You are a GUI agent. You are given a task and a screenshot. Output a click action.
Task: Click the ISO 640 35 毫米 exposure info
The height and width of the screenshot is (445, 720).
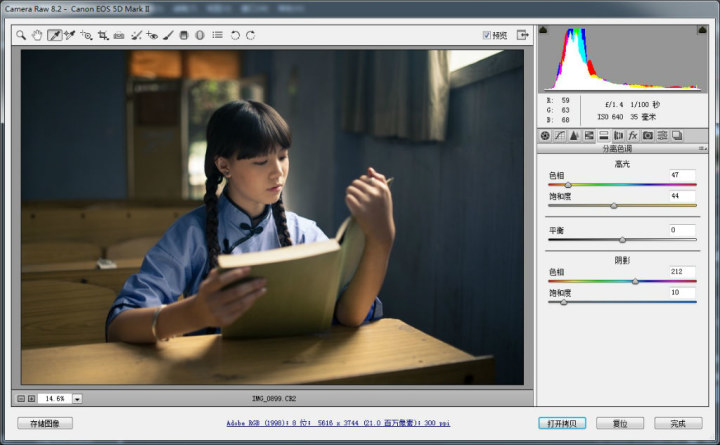[x=626, y=117]
